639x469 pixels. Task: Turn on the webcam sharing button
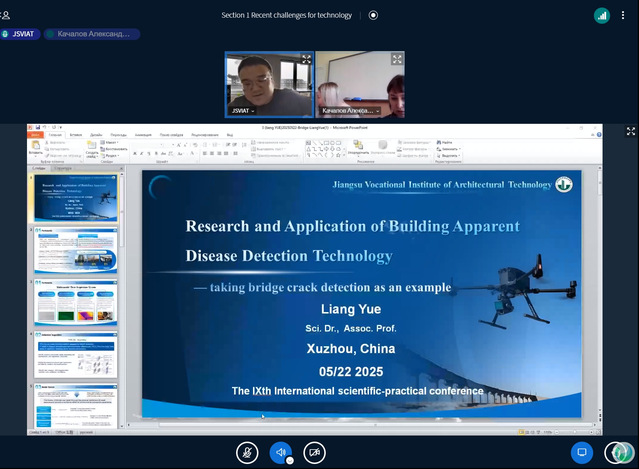click(x=315, y=452)
